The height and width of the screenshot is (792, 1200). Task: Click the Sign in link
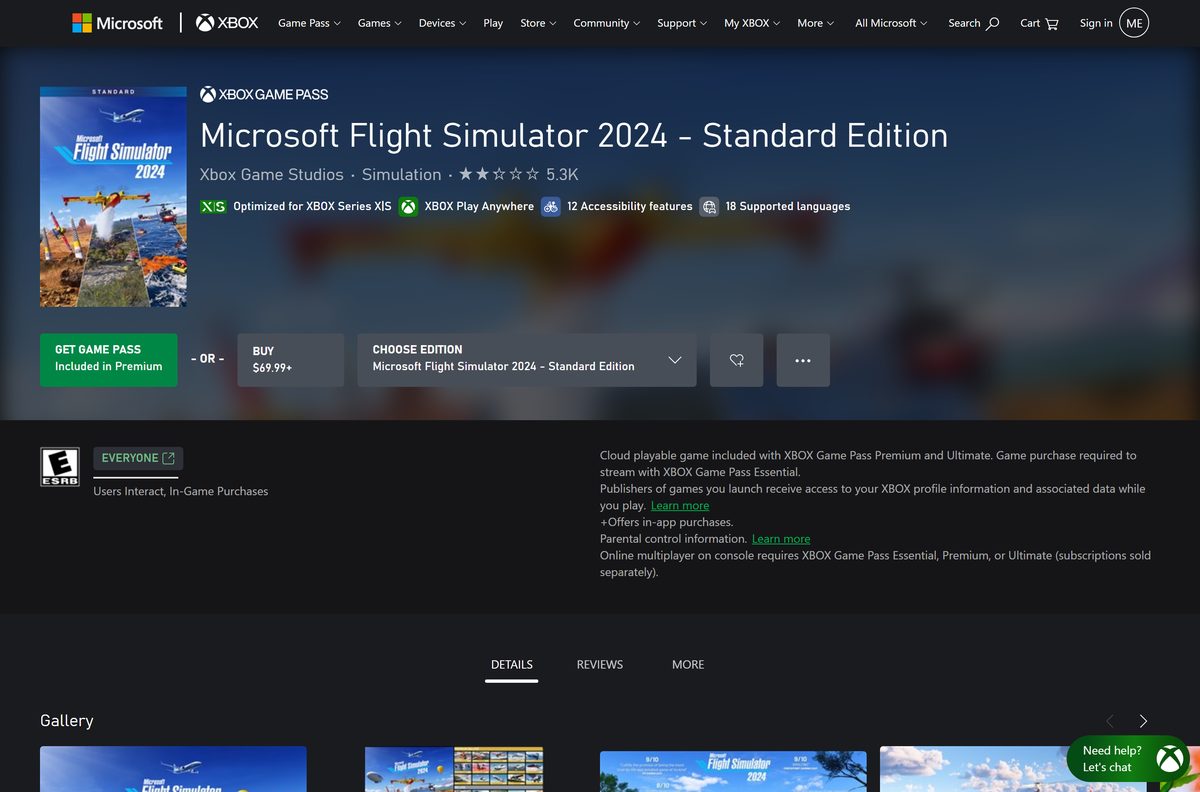pos(1096,23)
